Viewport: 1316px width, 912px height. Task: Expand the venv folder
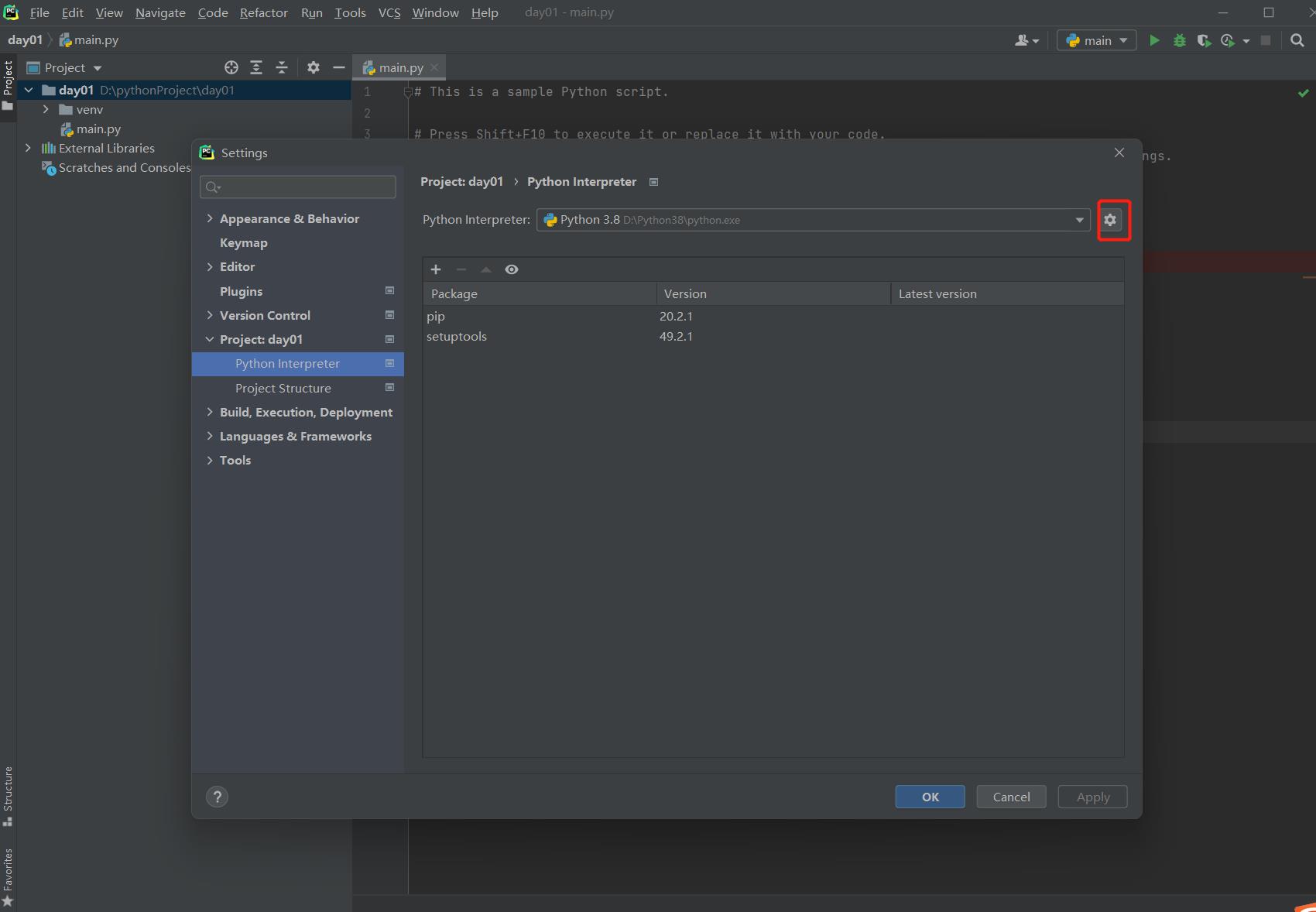point(46,109)
